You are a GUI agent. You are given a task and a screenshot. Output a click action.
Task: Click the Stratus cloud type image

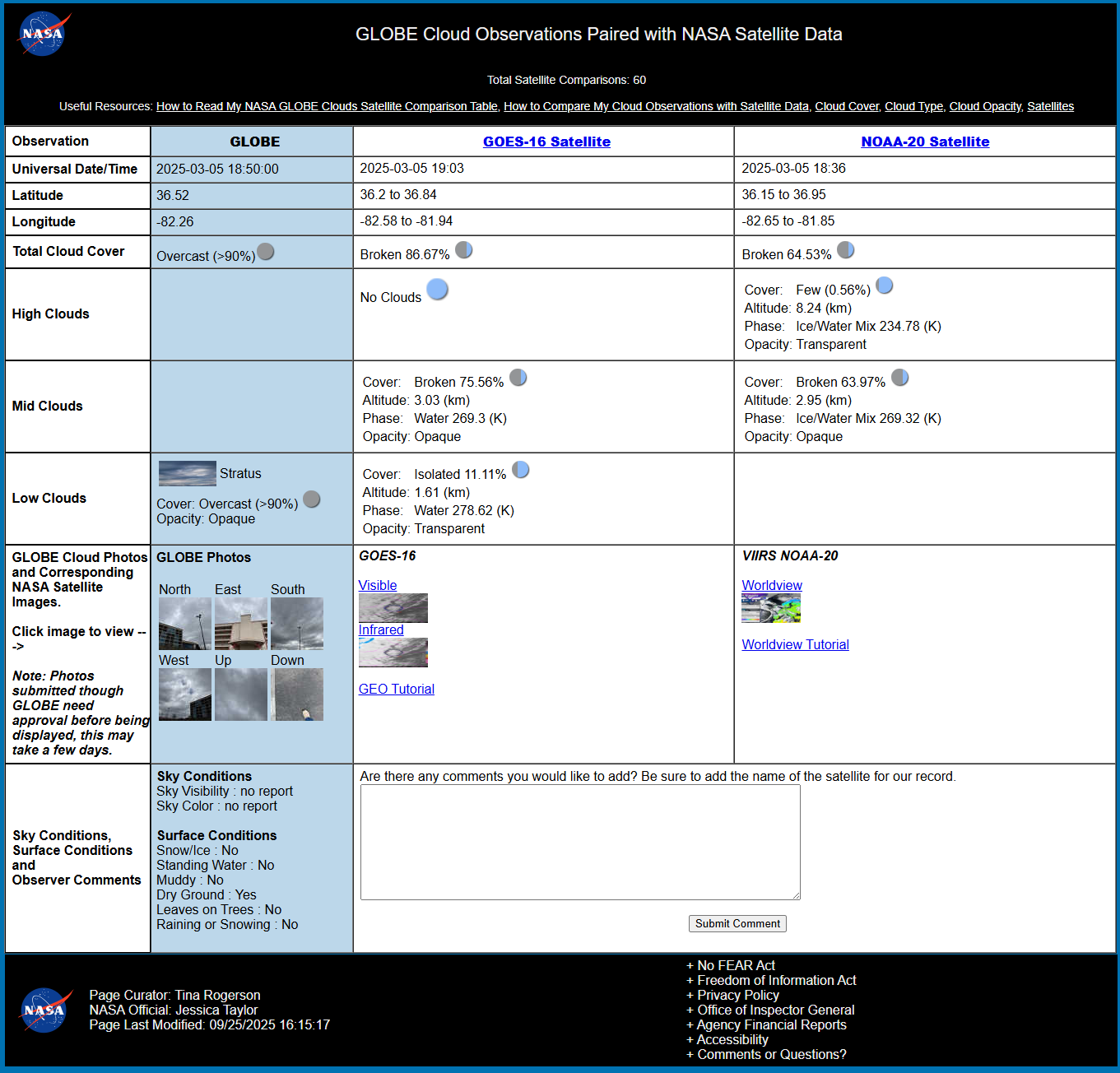tap(187, 474)
